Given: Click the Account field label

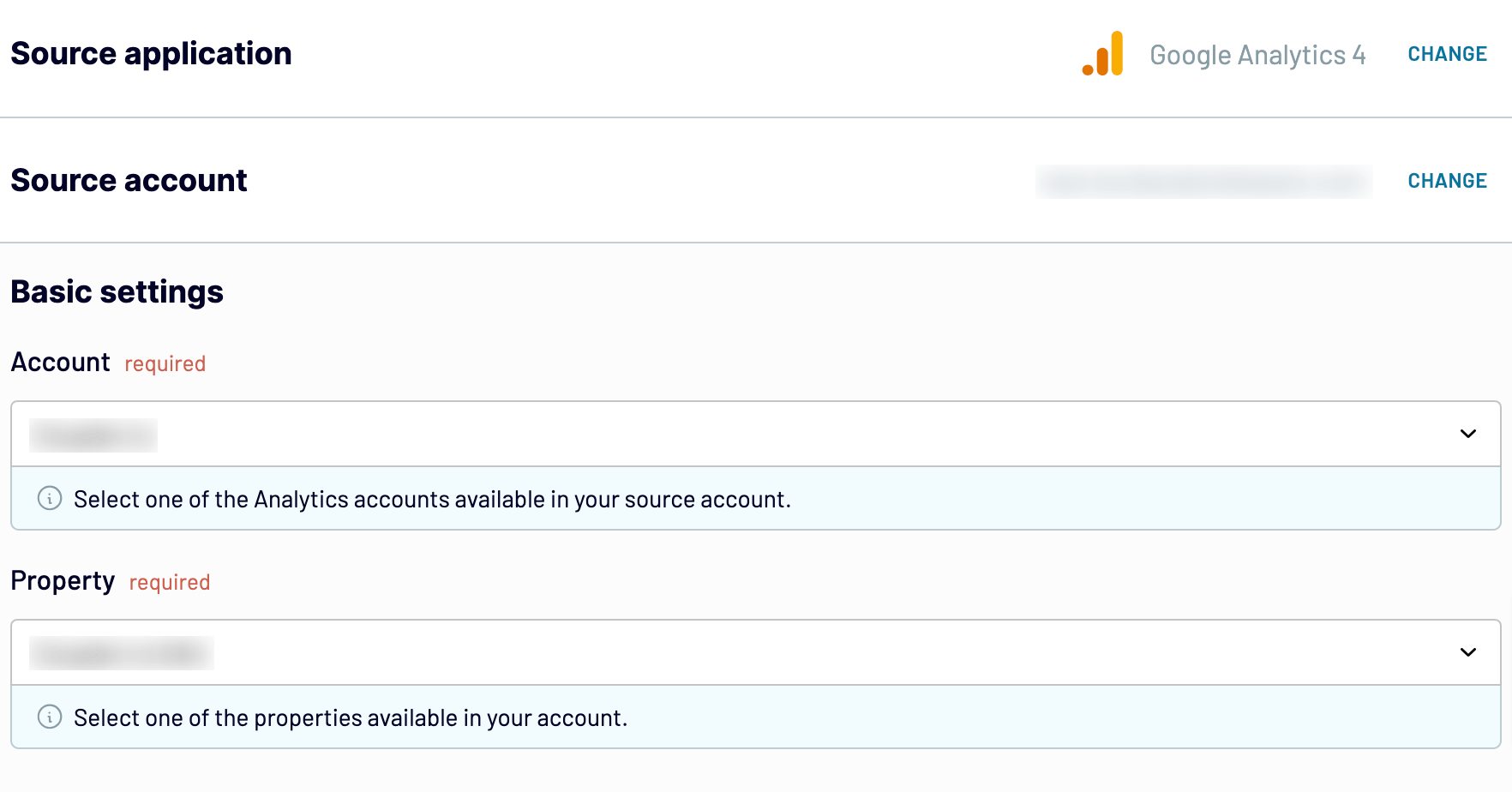Looking at the screenshot, I should tap(60, 362).
